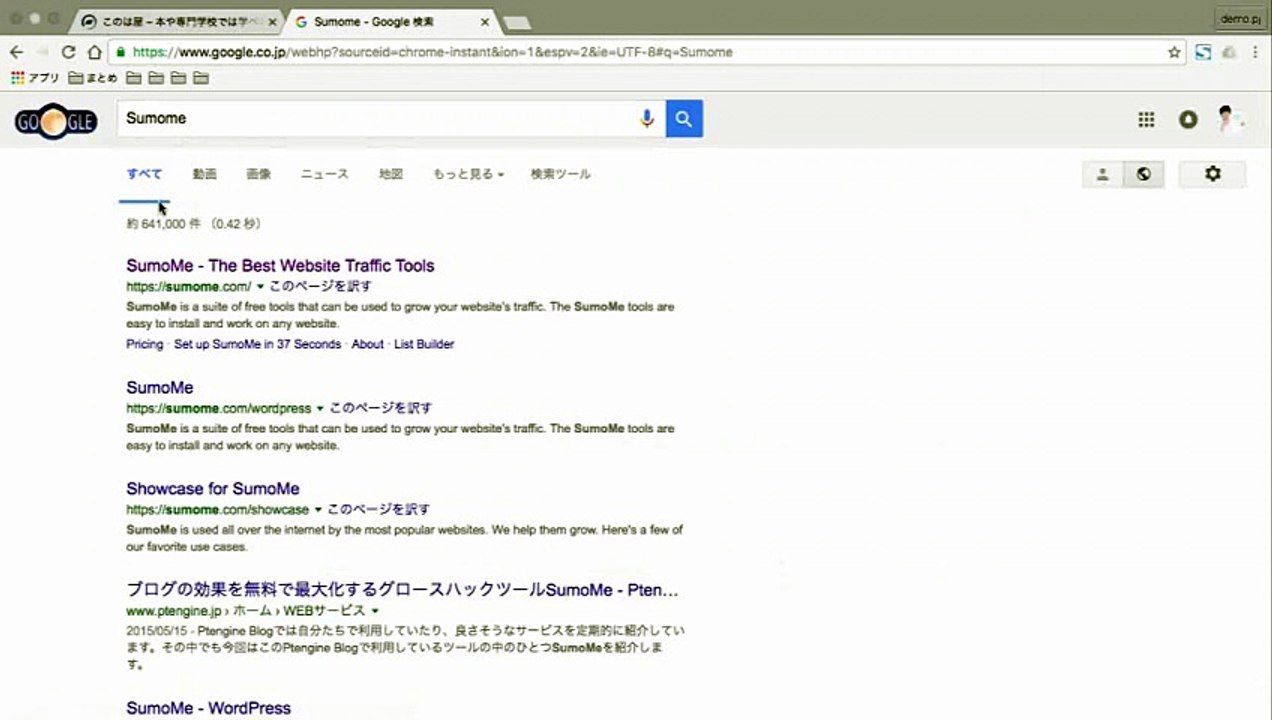
Task: Open the Google account avatar menu
Action: click(x=1229, y=120)
